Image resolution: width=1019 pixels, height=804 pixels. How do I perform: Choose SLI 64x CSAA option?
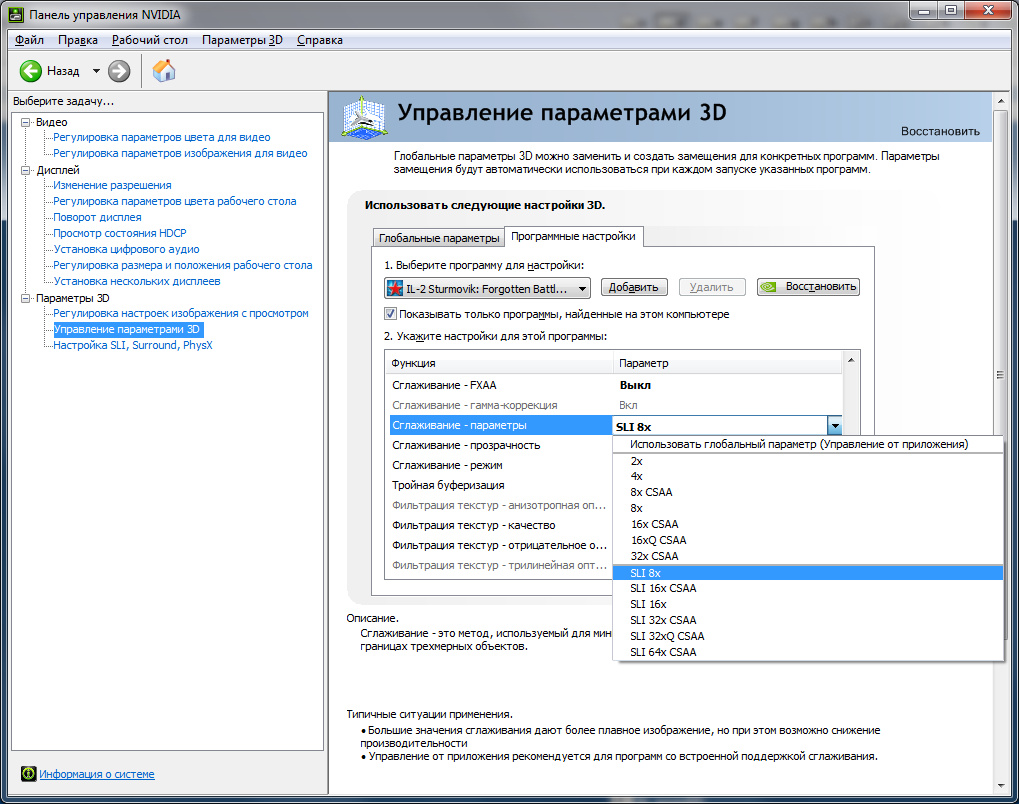pyautogui.click(x=808, y=652)
